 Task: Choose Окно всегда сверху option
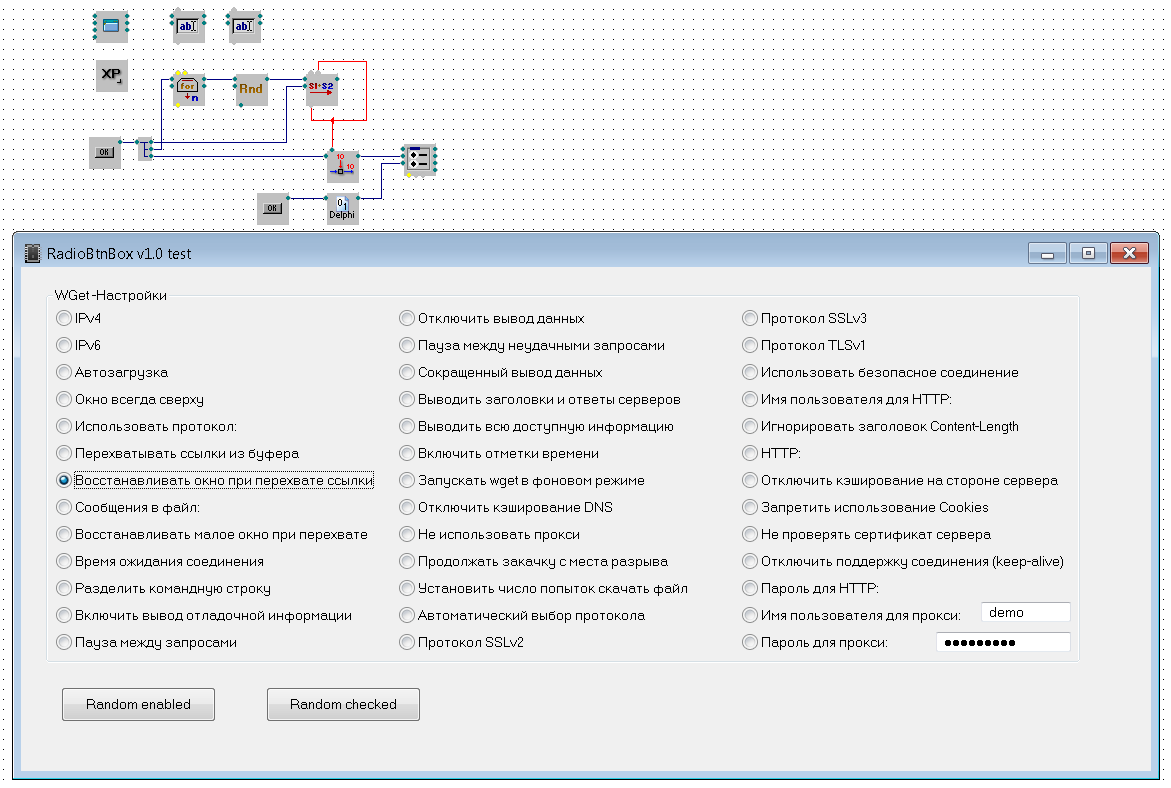[130, 399]
